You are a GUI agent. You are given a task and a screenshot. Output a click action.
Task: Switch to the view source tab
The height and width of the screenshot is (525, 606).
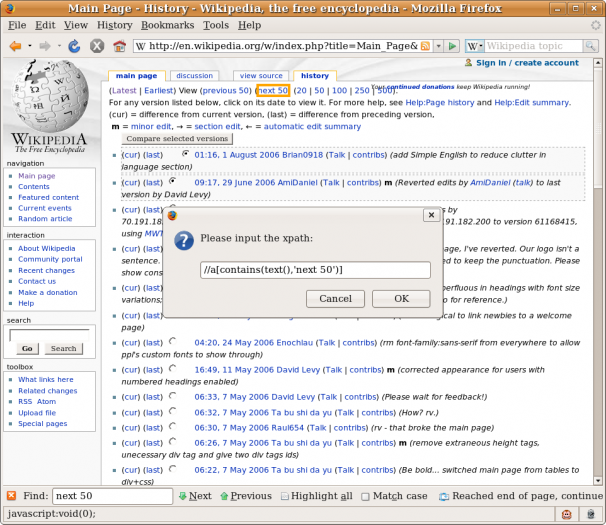click(261, 76)
